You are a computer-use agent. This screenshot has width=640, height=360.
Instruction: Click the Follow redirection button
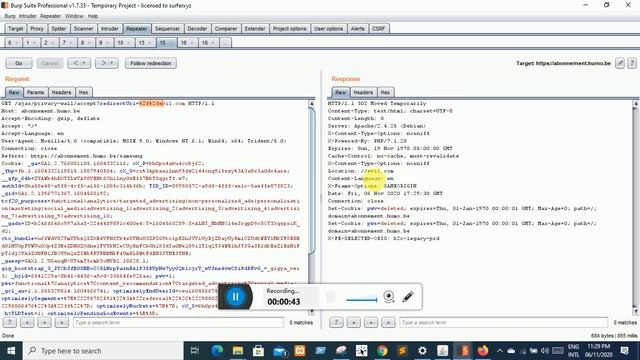(x=151, y=63)
